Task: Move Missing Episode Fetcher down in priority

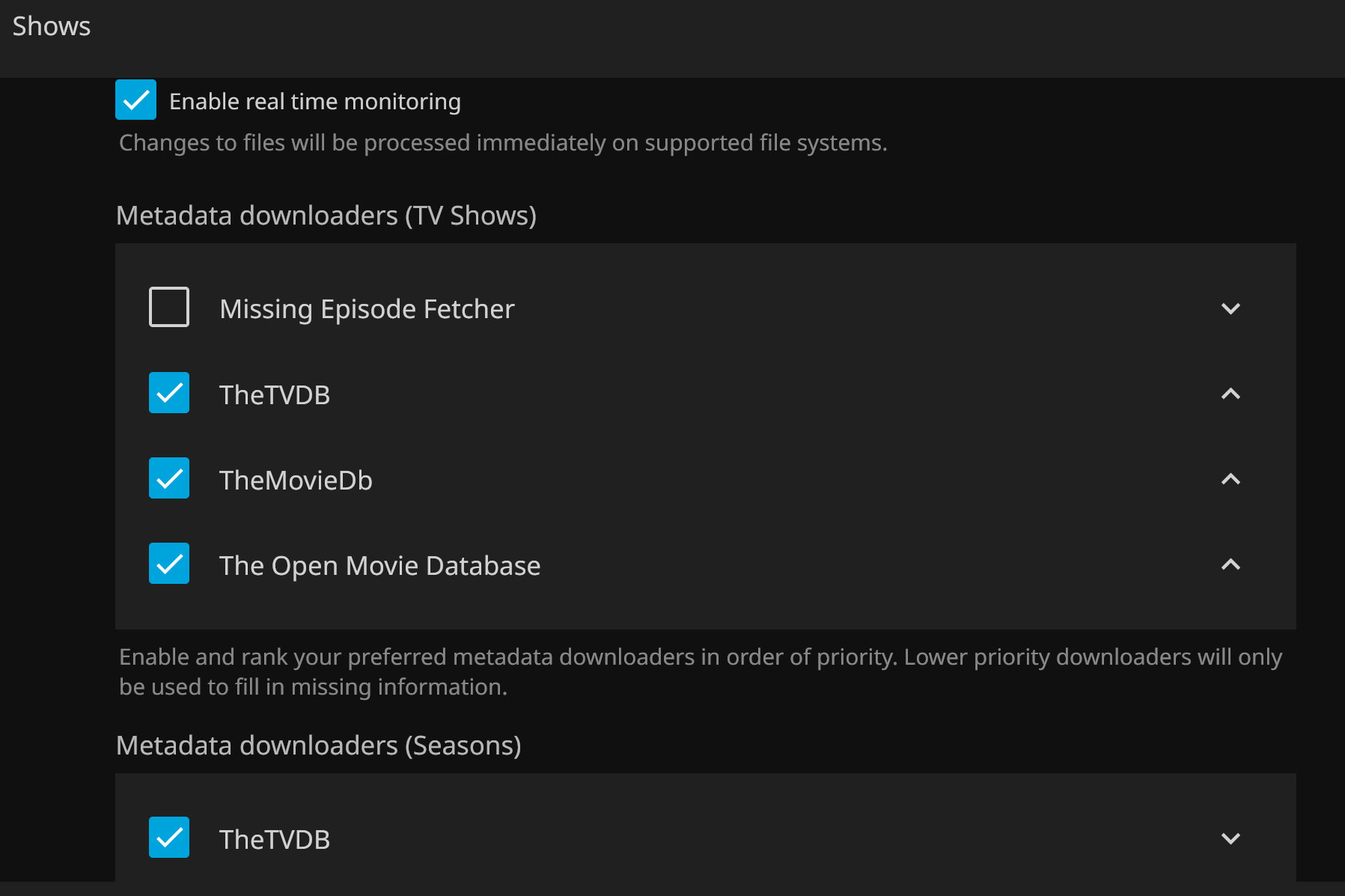Action: pyautogui.click(x=1230, y=308)
